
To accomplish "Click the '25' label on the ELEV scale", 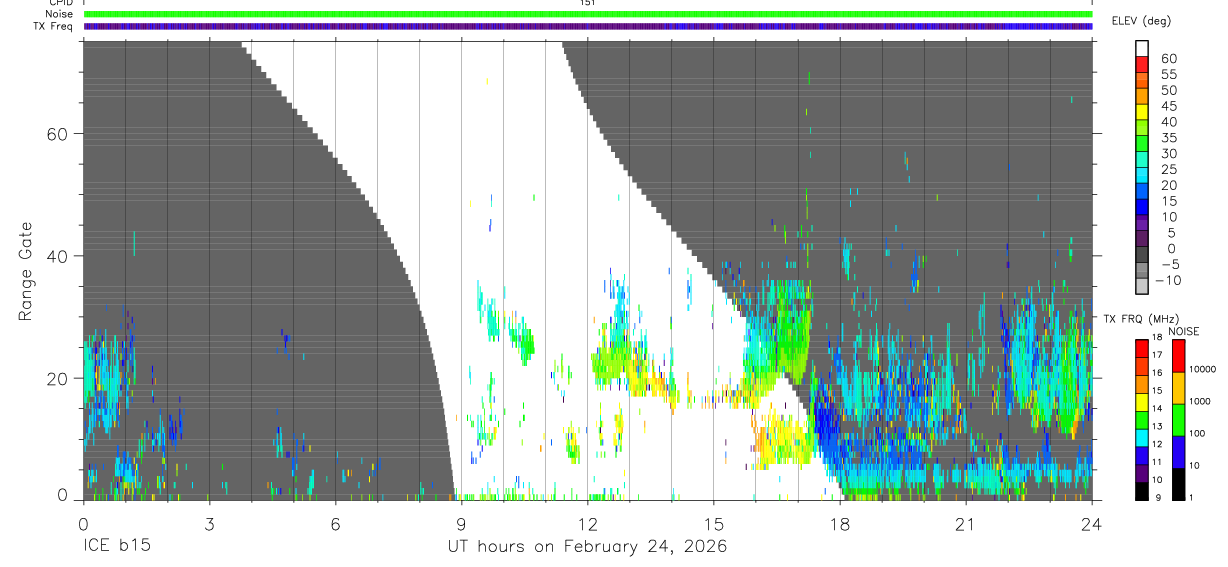I will pos(1168,170).
